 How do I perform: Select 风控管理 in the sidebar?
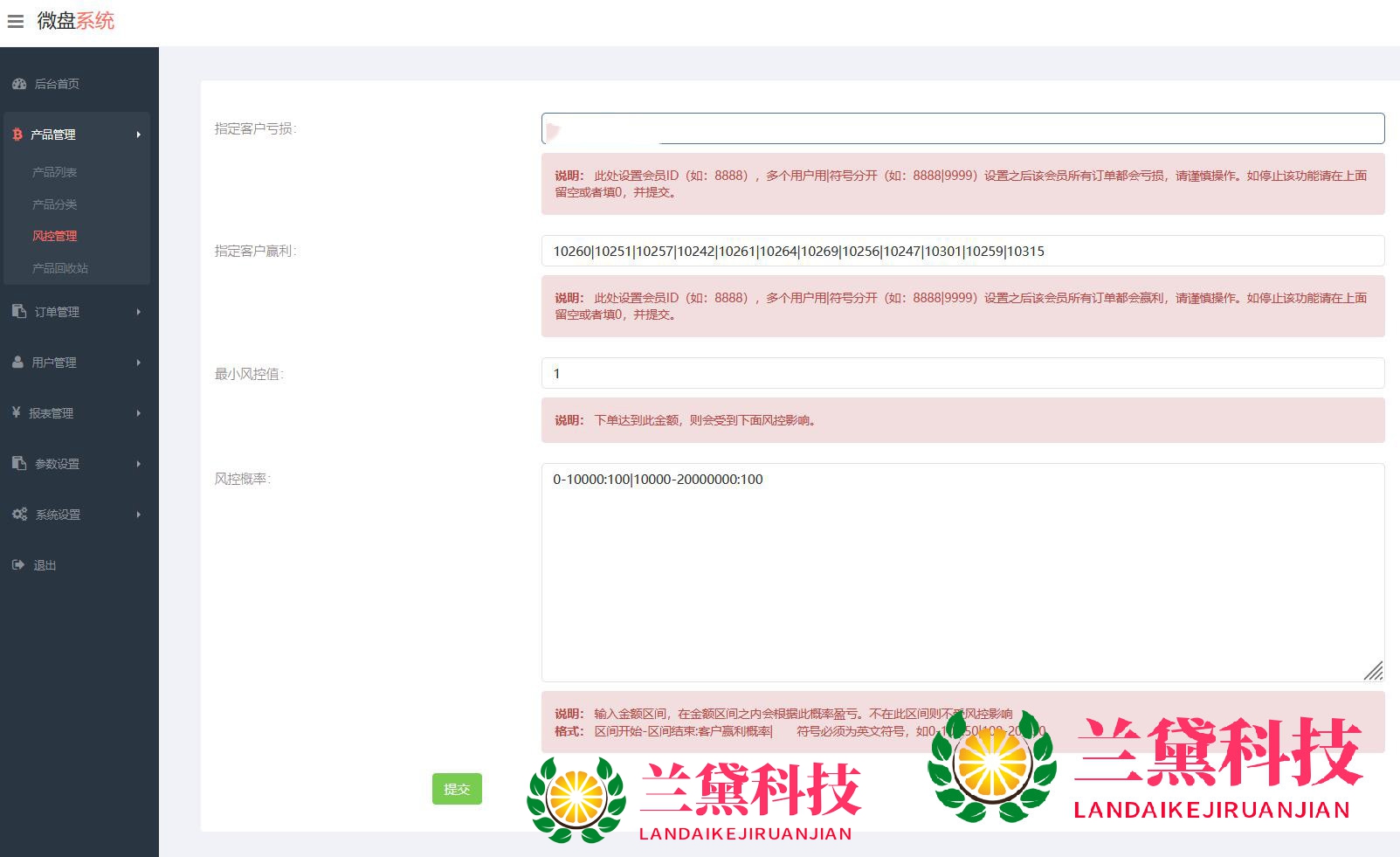[54, 236]
